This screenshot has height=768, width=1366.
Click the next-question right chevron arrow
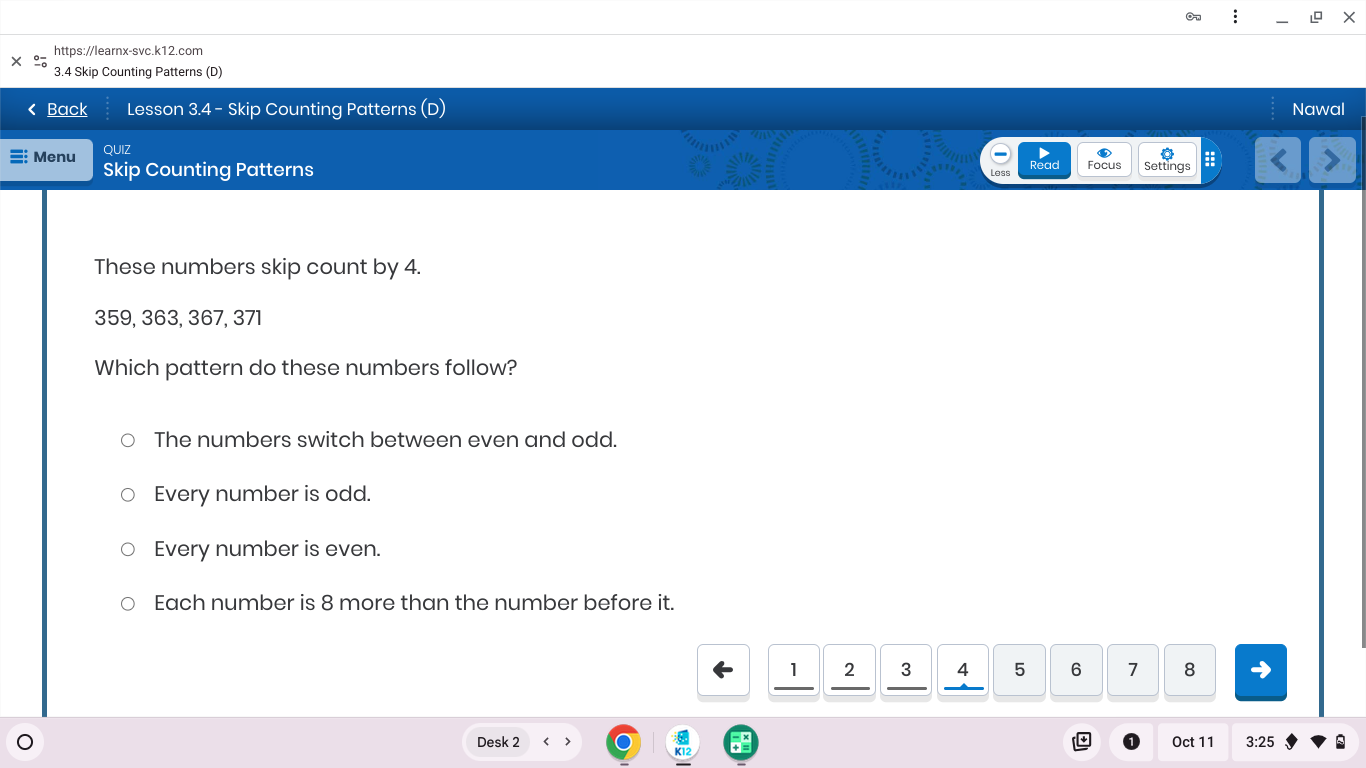(1332, 159)
